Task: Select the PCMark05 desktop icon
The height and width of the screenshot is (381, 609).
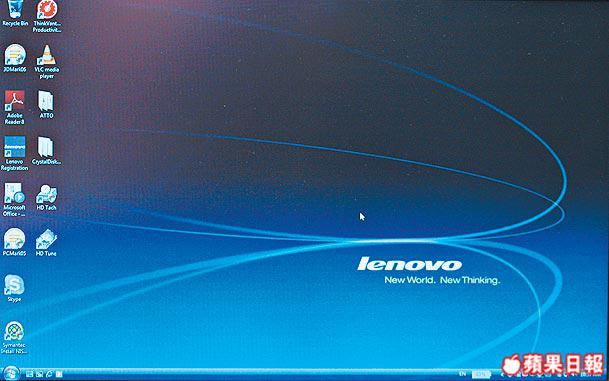Action: [14, 242]
